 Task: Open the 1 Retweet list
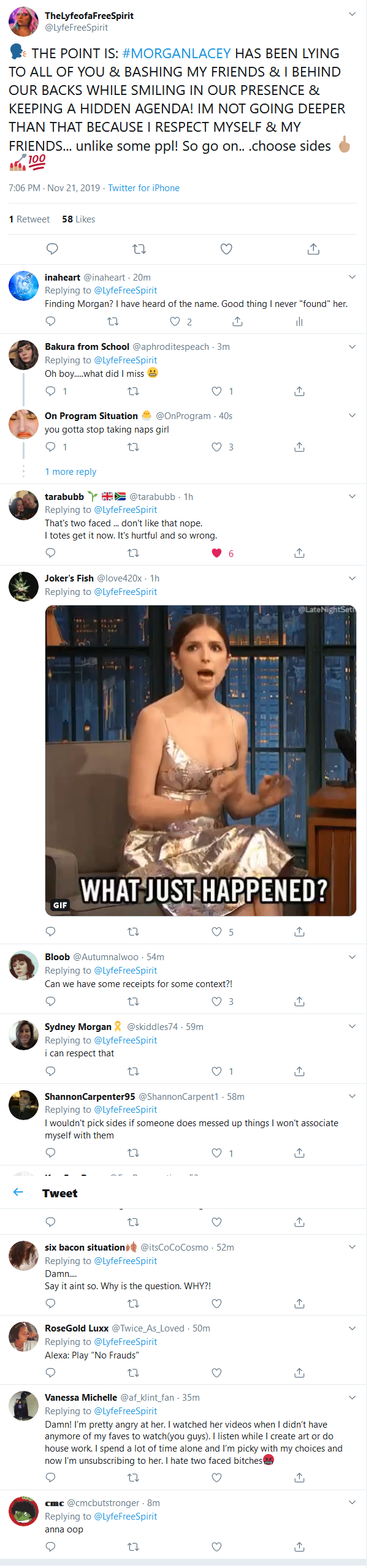click(29, 219)
